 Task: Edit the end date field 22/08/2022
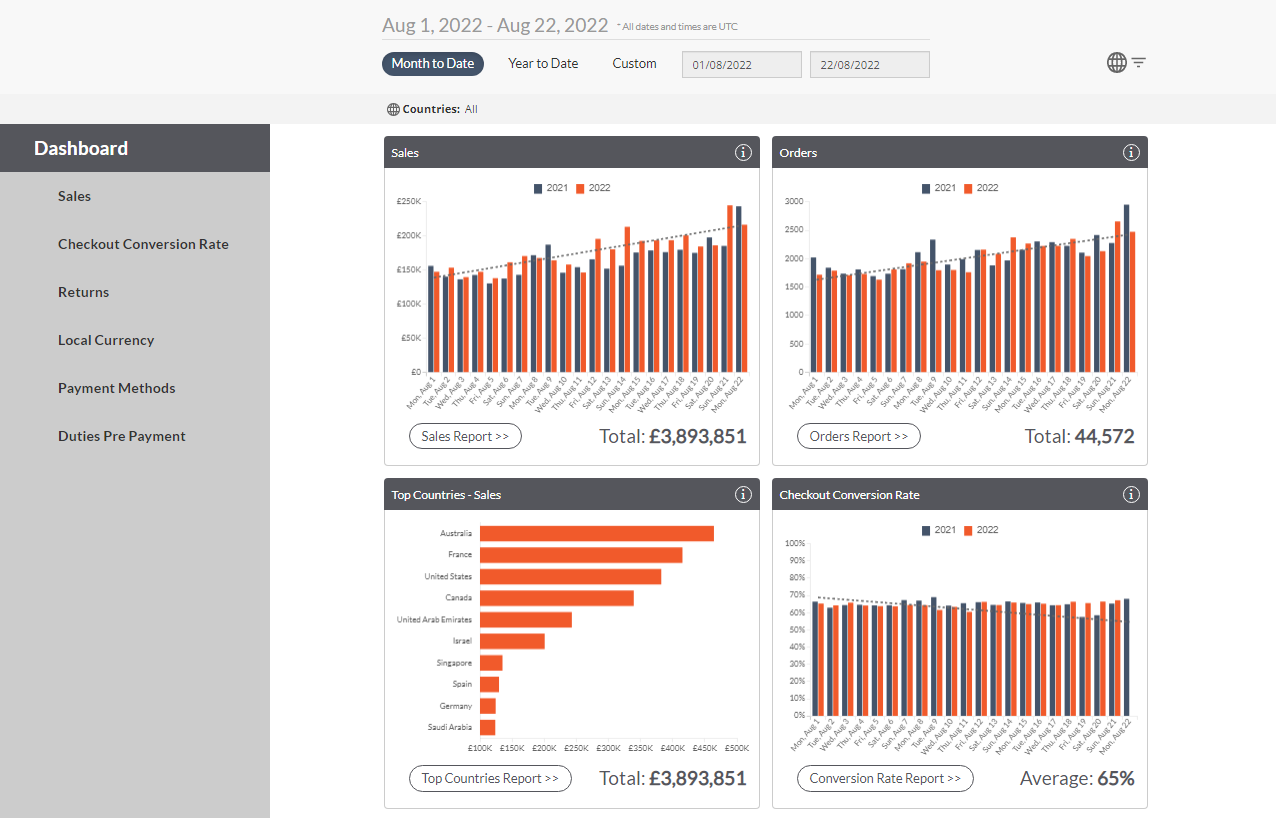870,65
